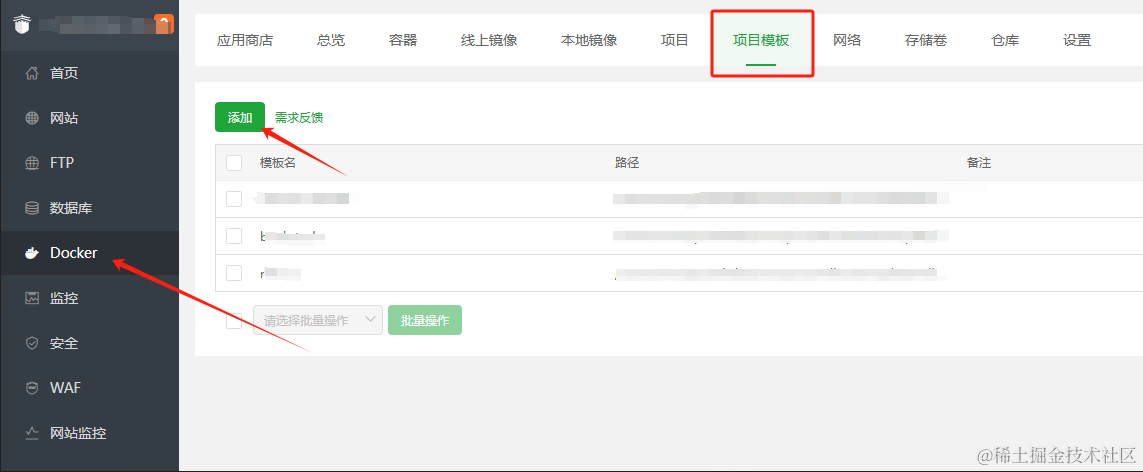Check the first template row checkbox
1143x472 pixels.
point(234,199)
